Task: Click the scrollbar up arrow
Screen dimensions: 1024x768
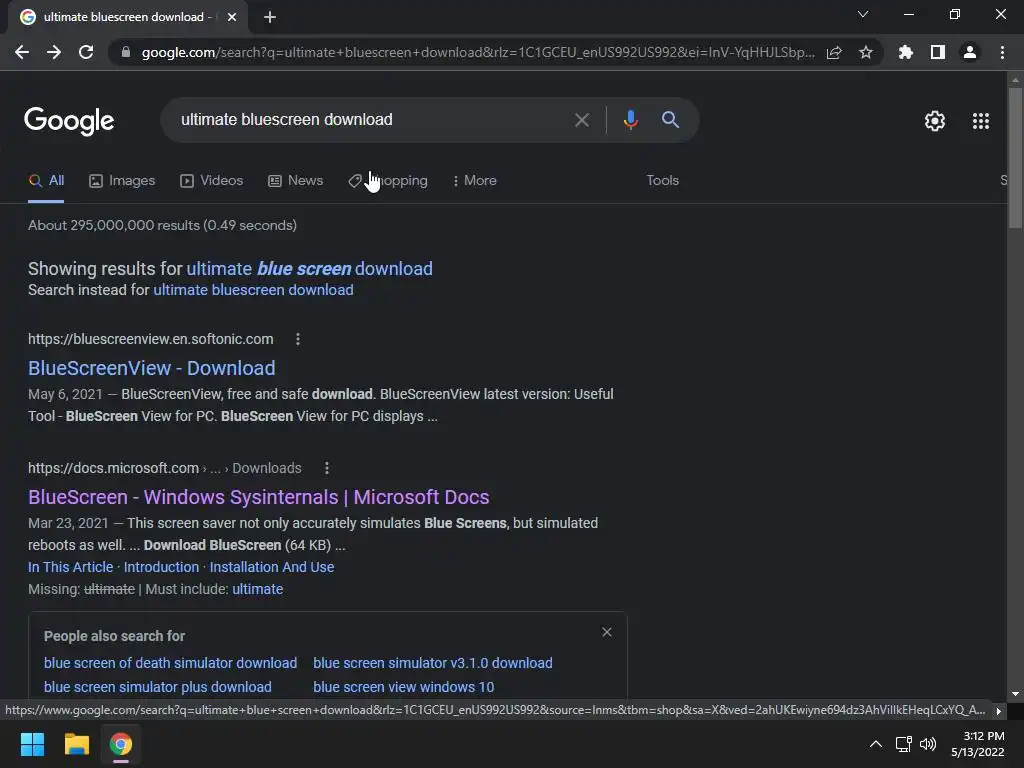Action: [x=1015, y=80]
